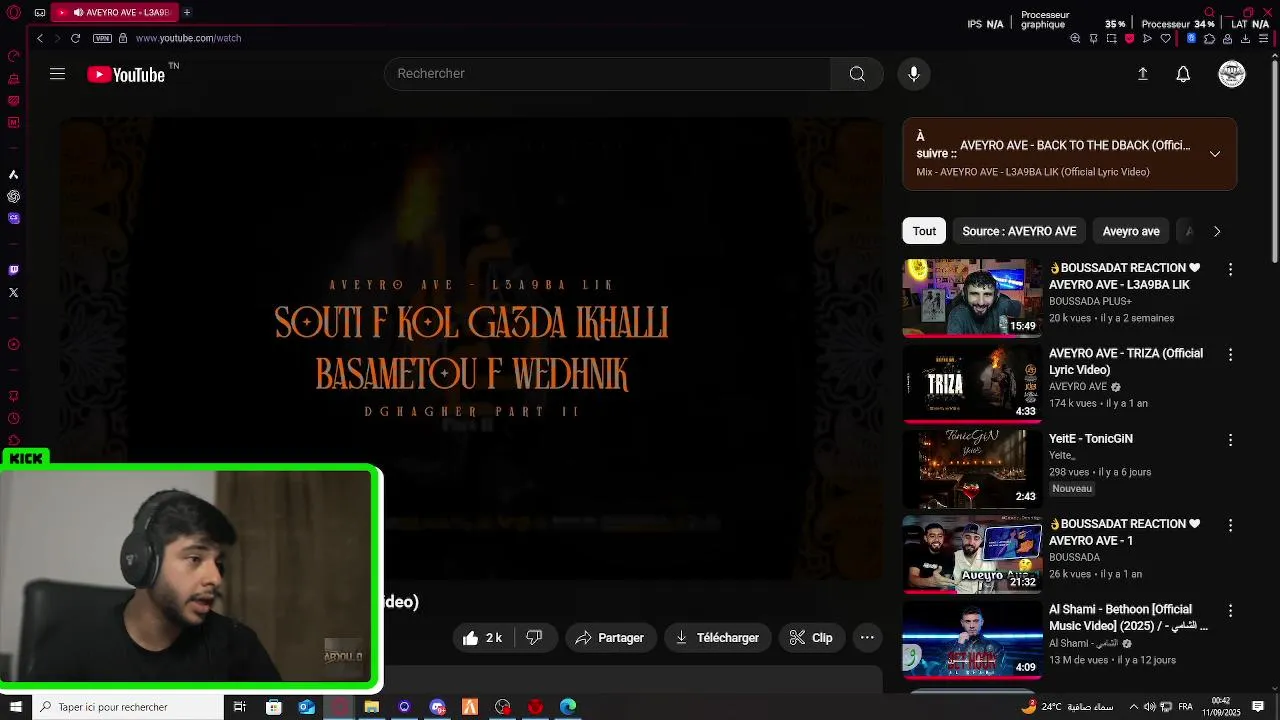Open more actions below the video

[867, 638]
